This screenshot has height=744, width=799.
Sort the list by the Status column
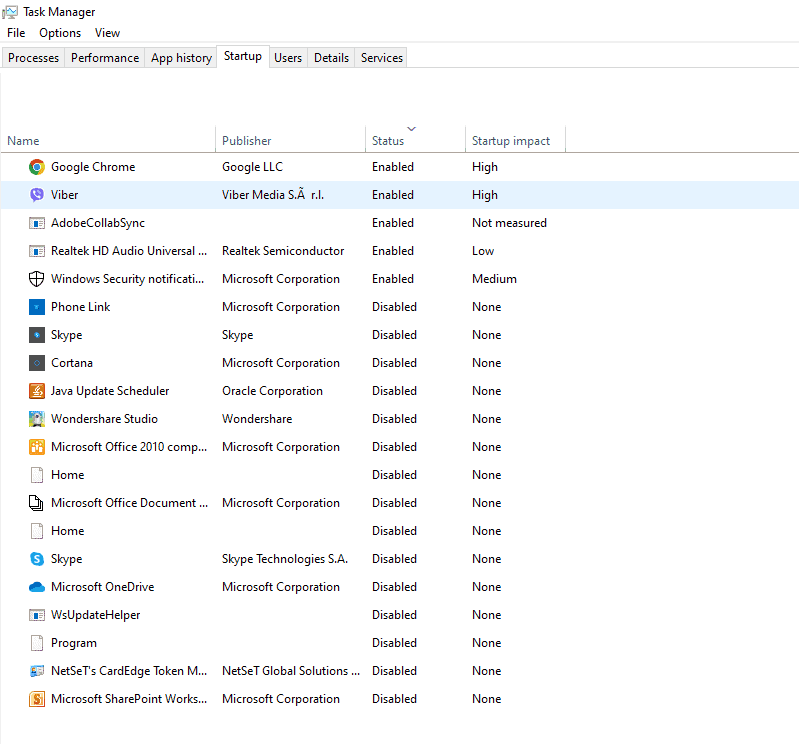point(388,141)
